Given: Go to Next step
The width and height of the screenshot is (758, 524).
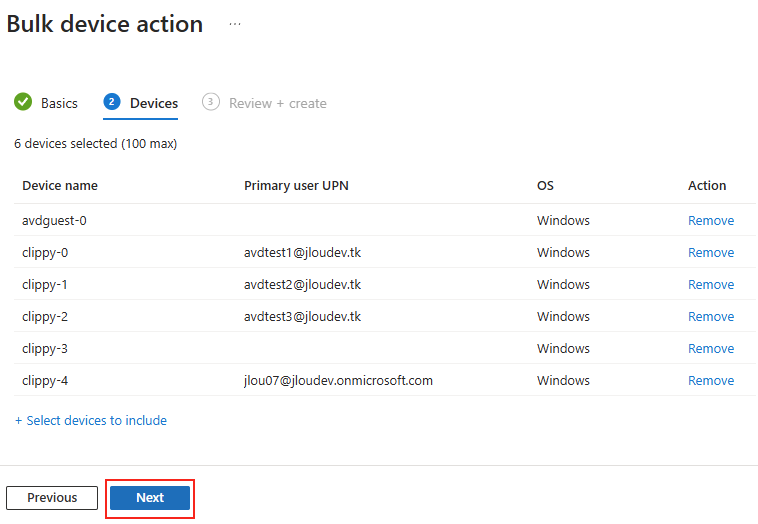Looking at the screenshot, I should click(x=150, y=497).
